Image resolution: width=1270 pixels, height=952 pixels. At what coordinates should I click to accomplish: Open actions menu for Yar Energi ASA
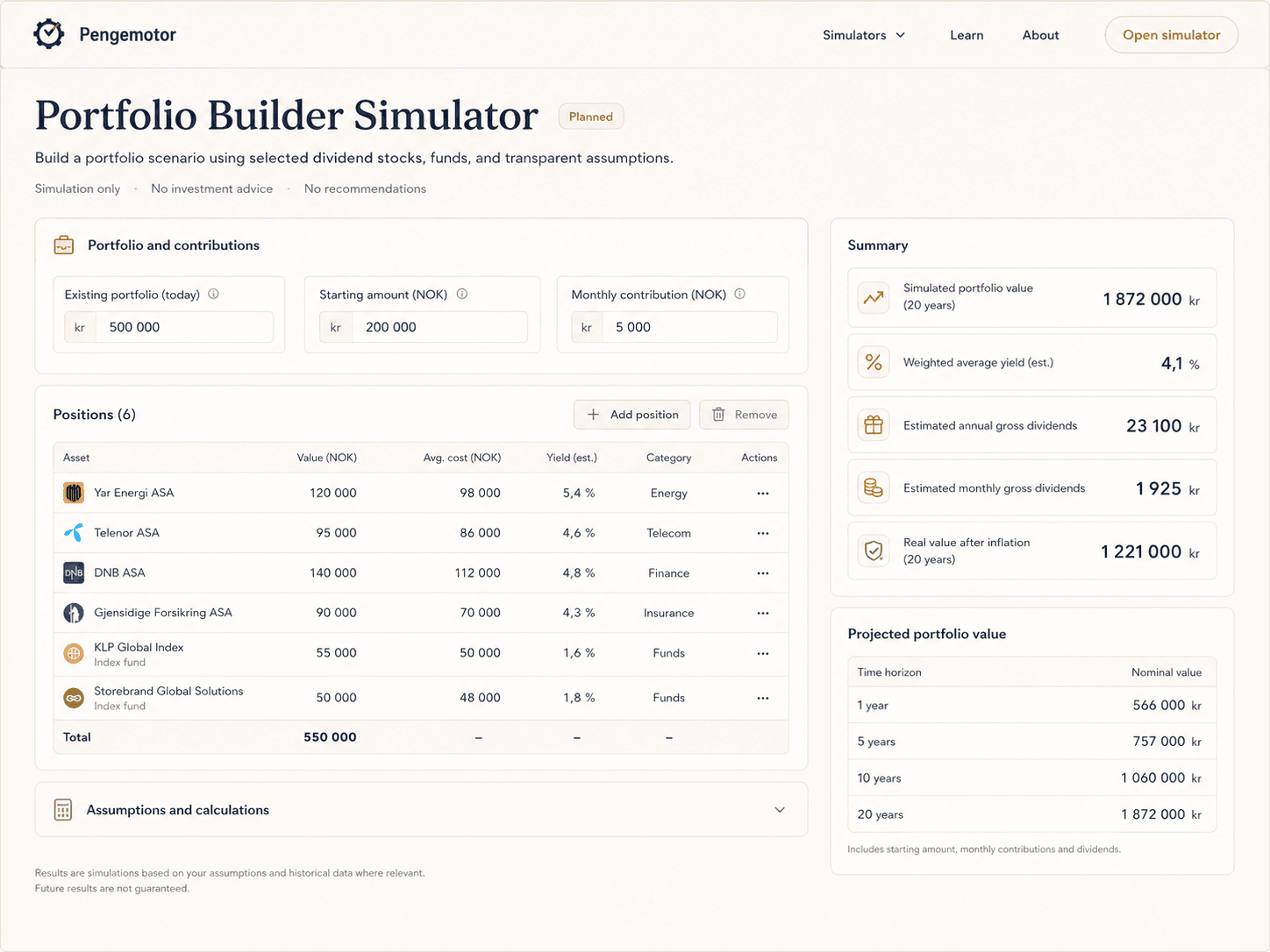(763, 494)
